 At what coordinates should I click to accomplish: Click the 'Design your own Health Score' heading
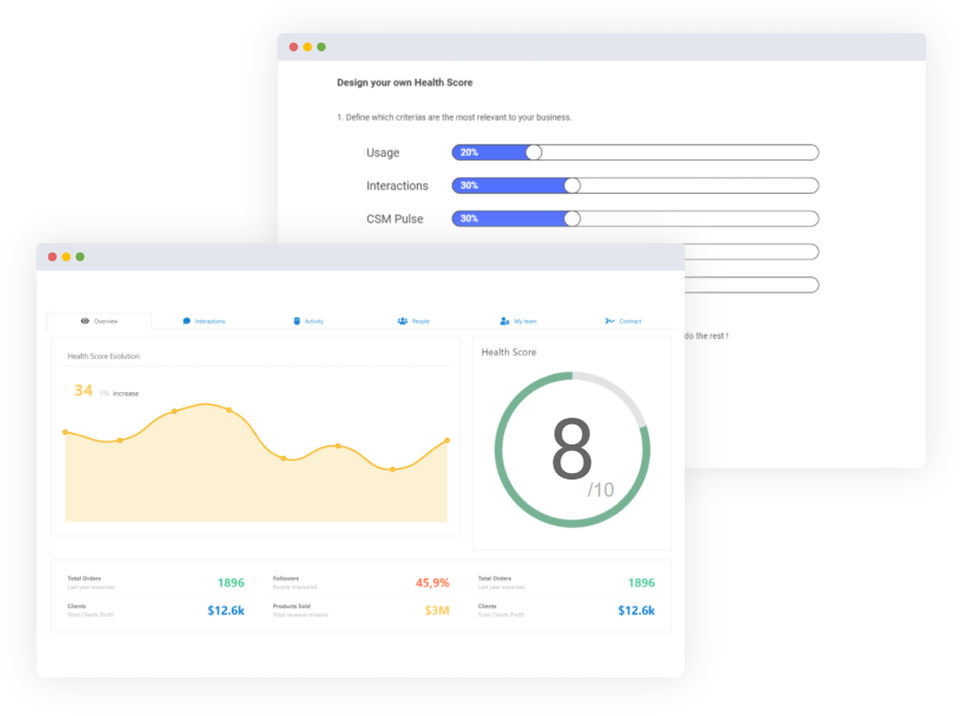(405, 83)
